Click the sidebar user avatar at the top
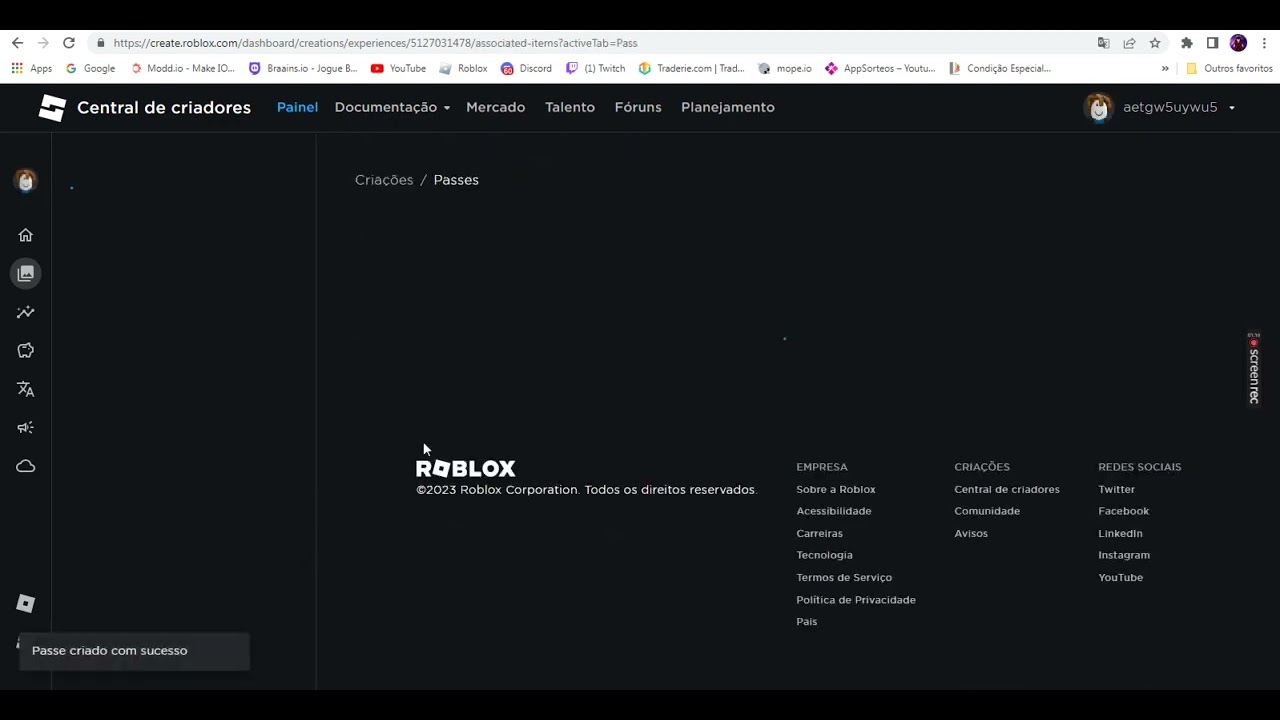Image resolution: width=1280 pixels, height=720 pixels. pos(26,181)
